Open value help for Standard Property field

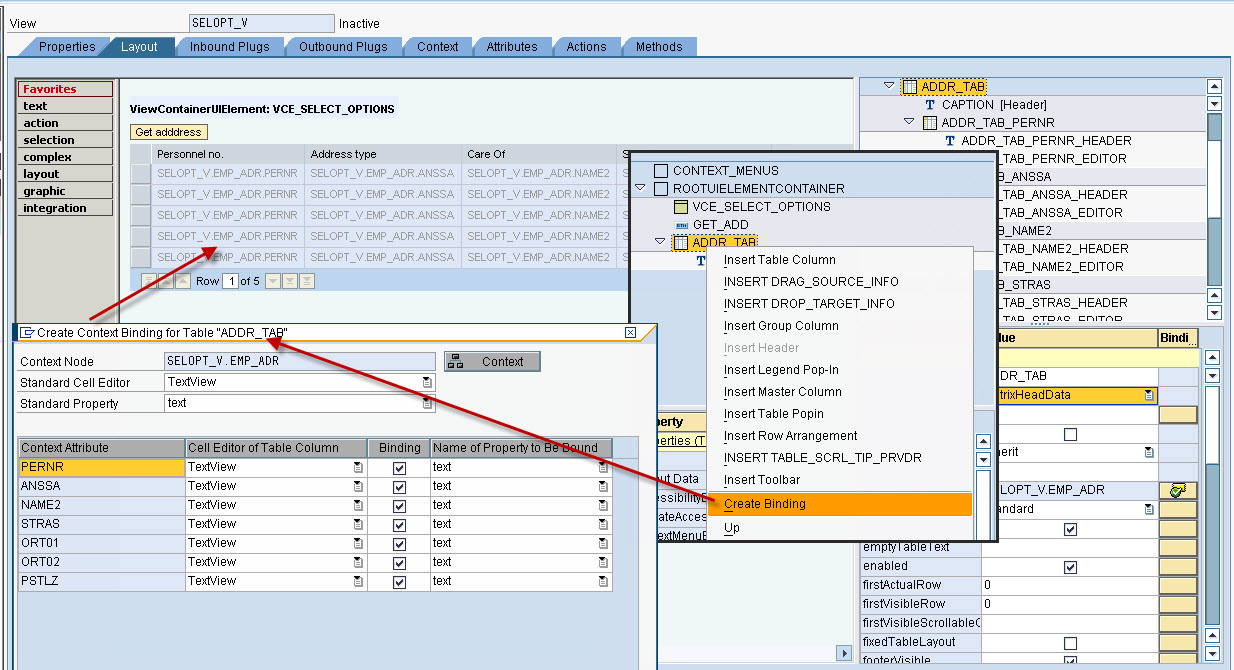pos(428,404)
